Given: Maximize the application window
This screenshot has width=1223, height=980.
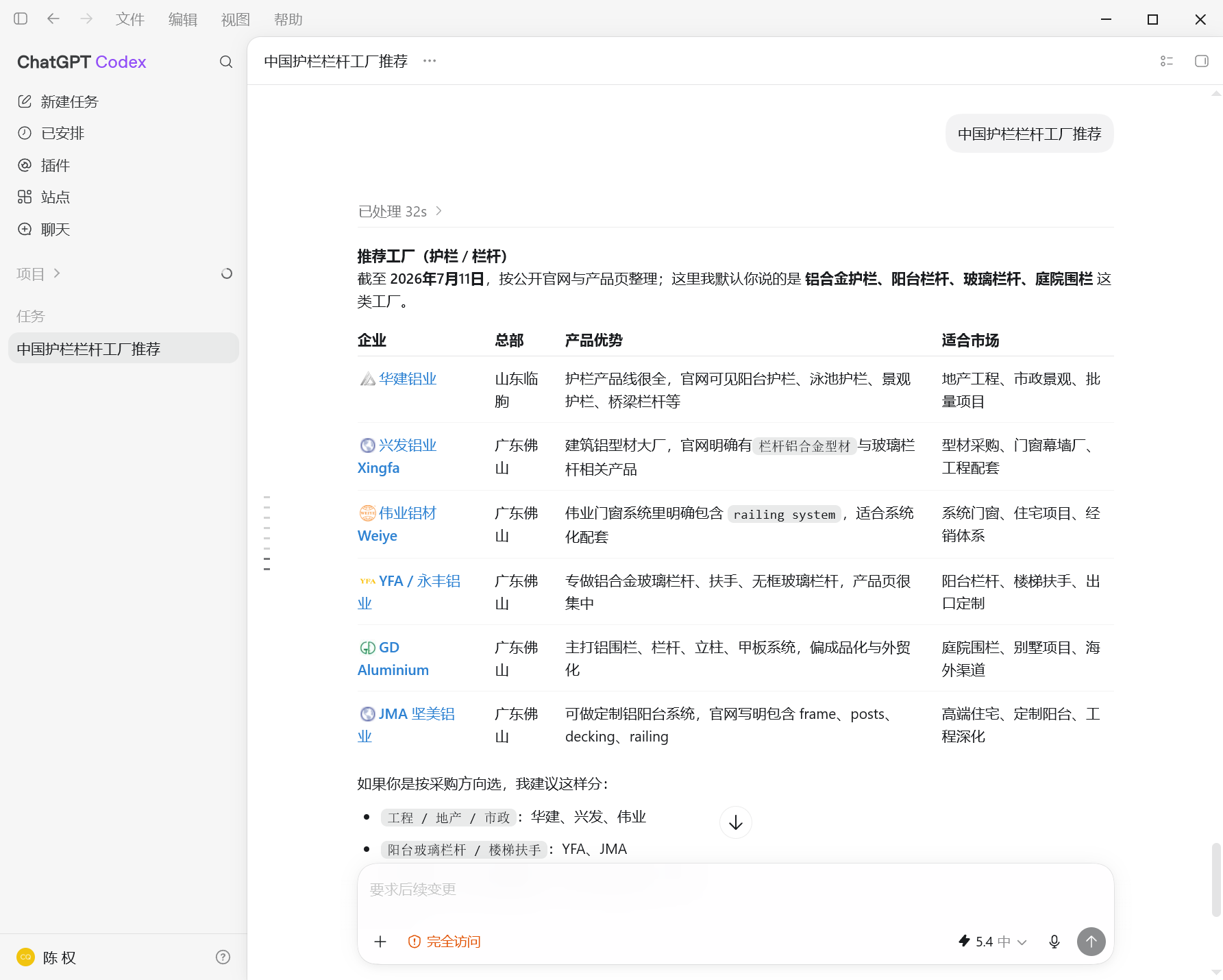Looking at the screenshot, I should [x=1152, y=19].
